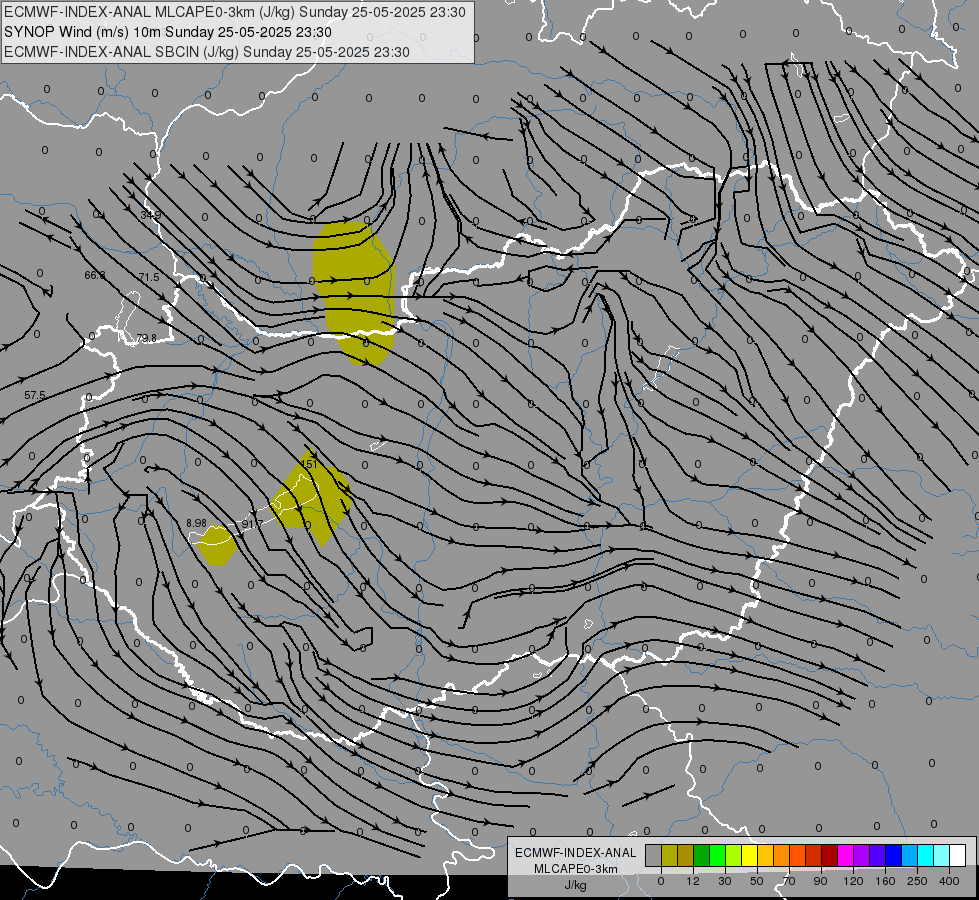Click the MLCAPE0-3km label inside the legend
The height and width of the screenshot is (900, 979).
click(x=576, y=869)
